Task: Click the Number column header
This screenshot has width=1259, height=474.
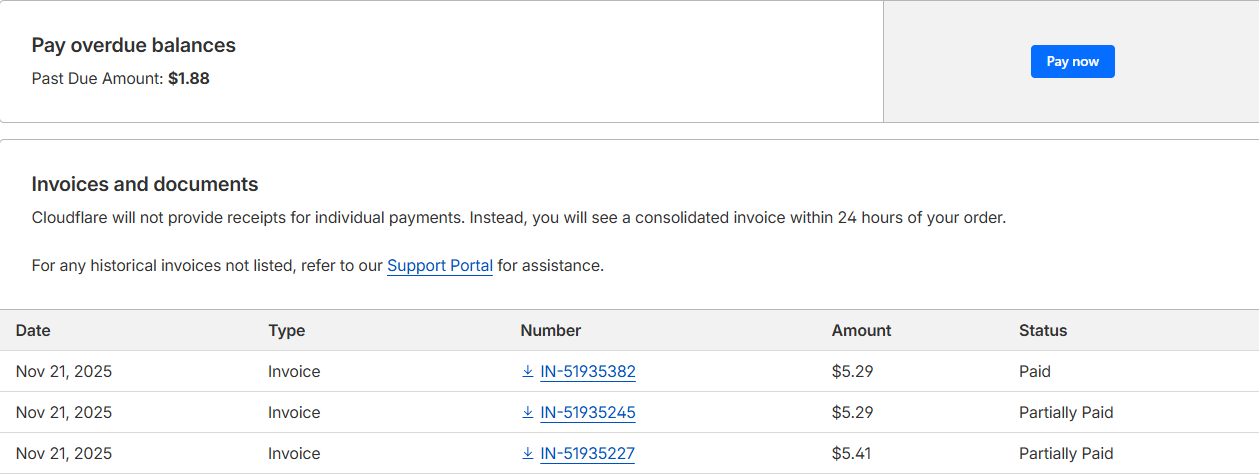Action: pyautogui.click(x=550, y=331)
